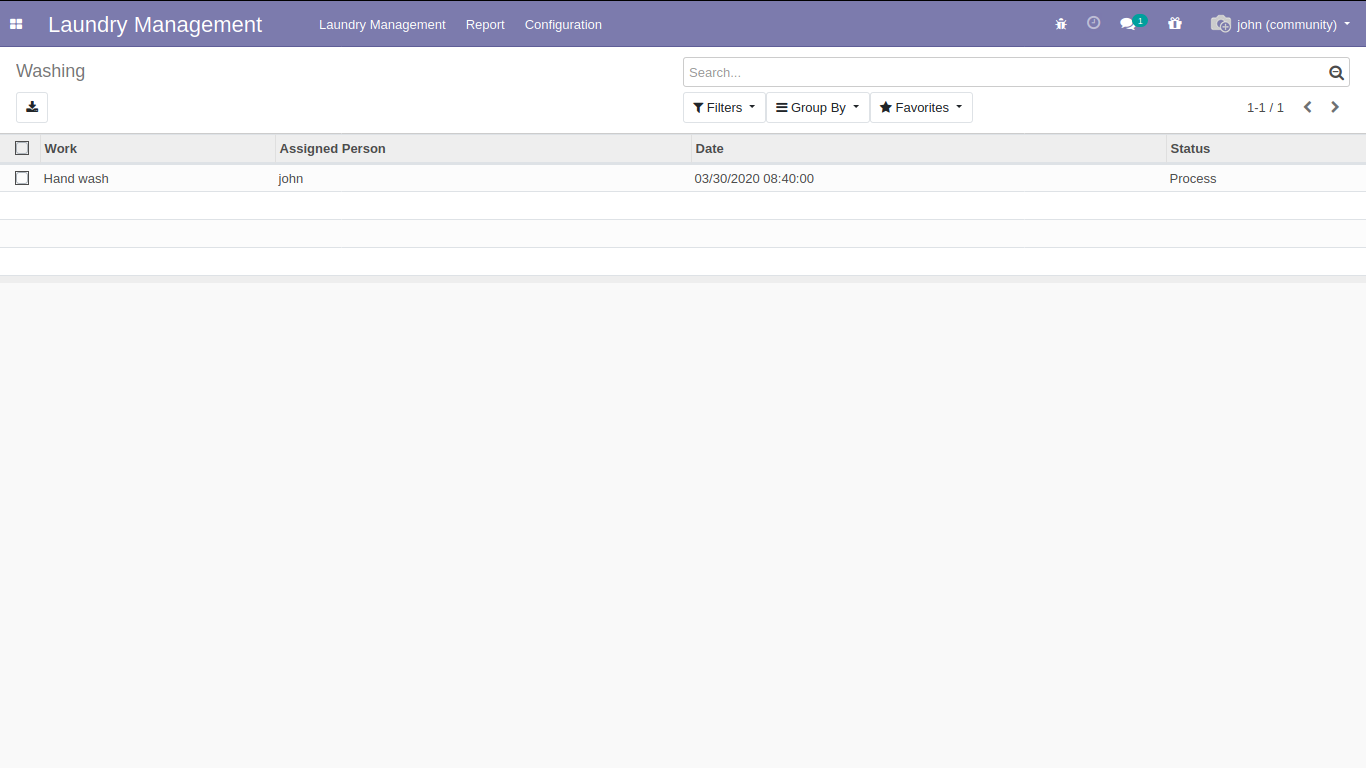Sort by Date column header
The height and width of the screenshot is (768, 1366).
[929, 148]
